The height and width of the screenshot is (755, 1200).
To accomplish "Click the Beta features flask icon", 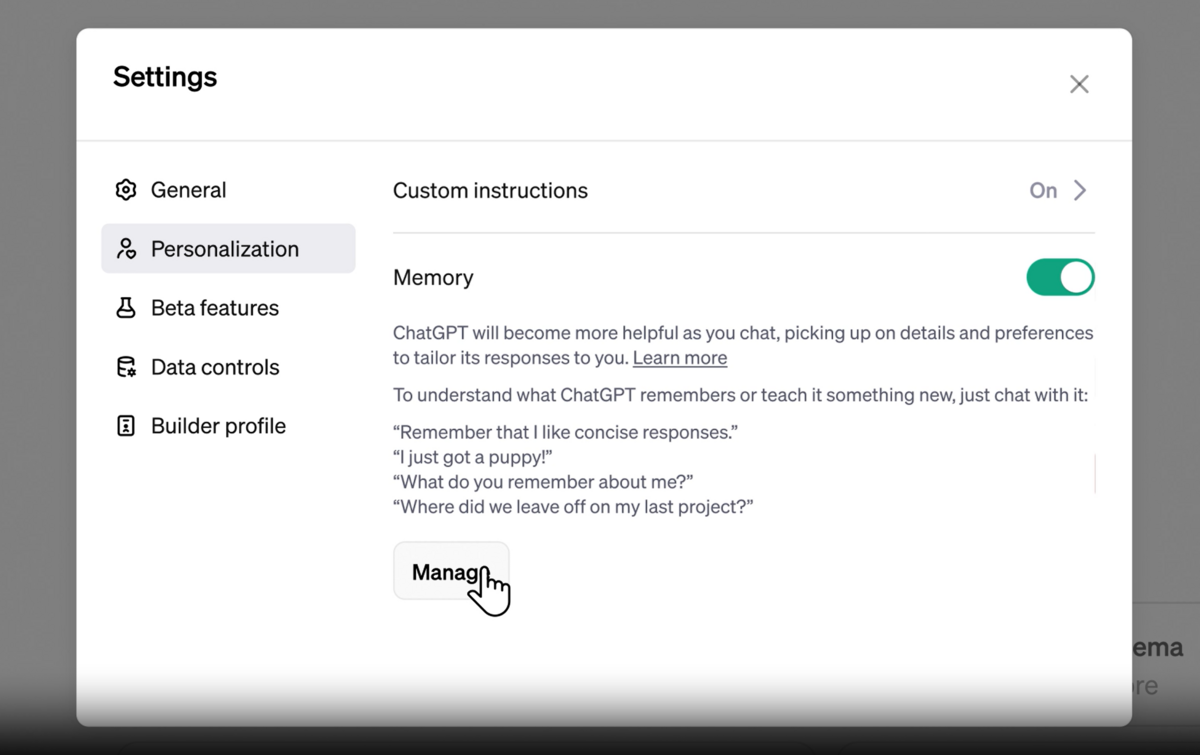I will 126,308.
